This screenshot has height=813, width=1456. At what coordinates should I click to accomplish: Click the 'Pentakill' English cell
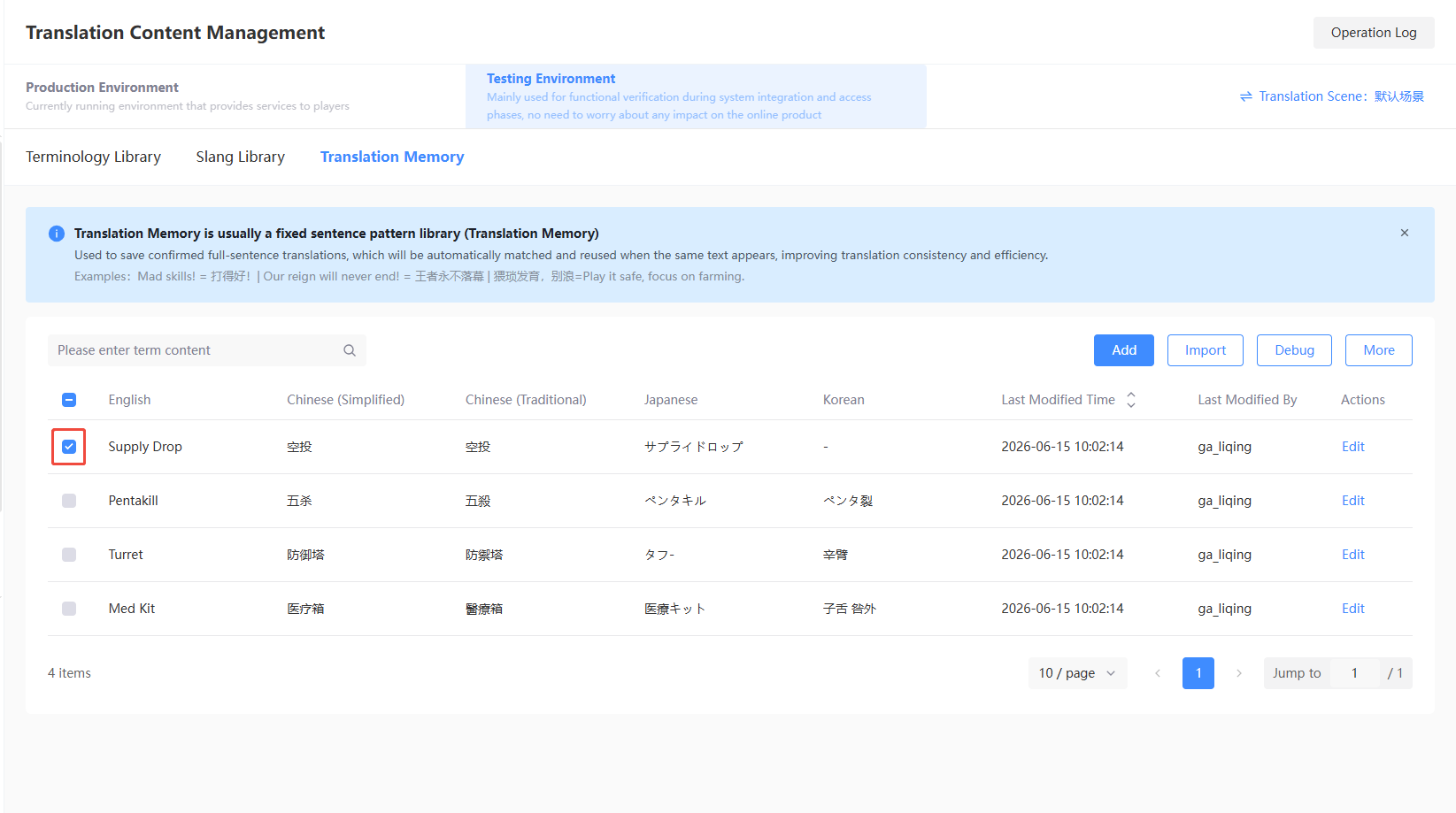134,501
